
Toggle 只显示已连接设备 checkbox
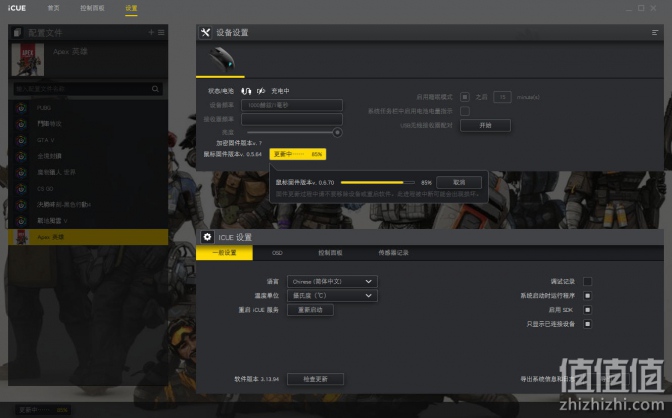click(x=588, y=324)
